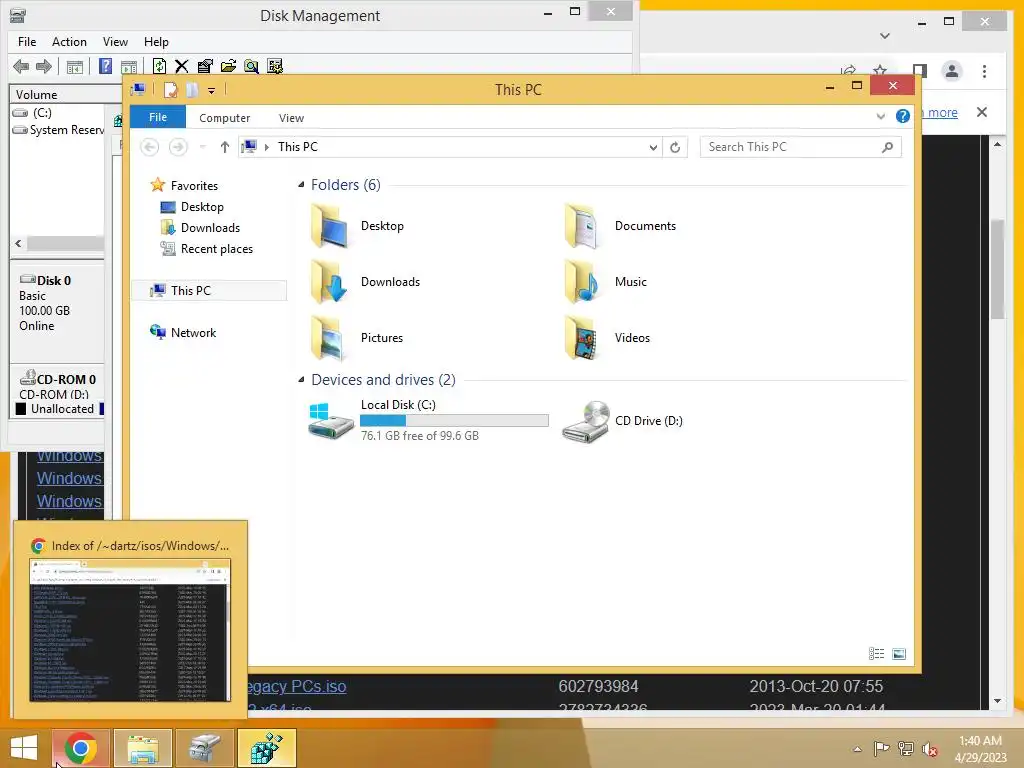The height and width of the screenshot is (768, 1024).
Task: Open the View ribbon tab
Action: (x=291, y=118)
